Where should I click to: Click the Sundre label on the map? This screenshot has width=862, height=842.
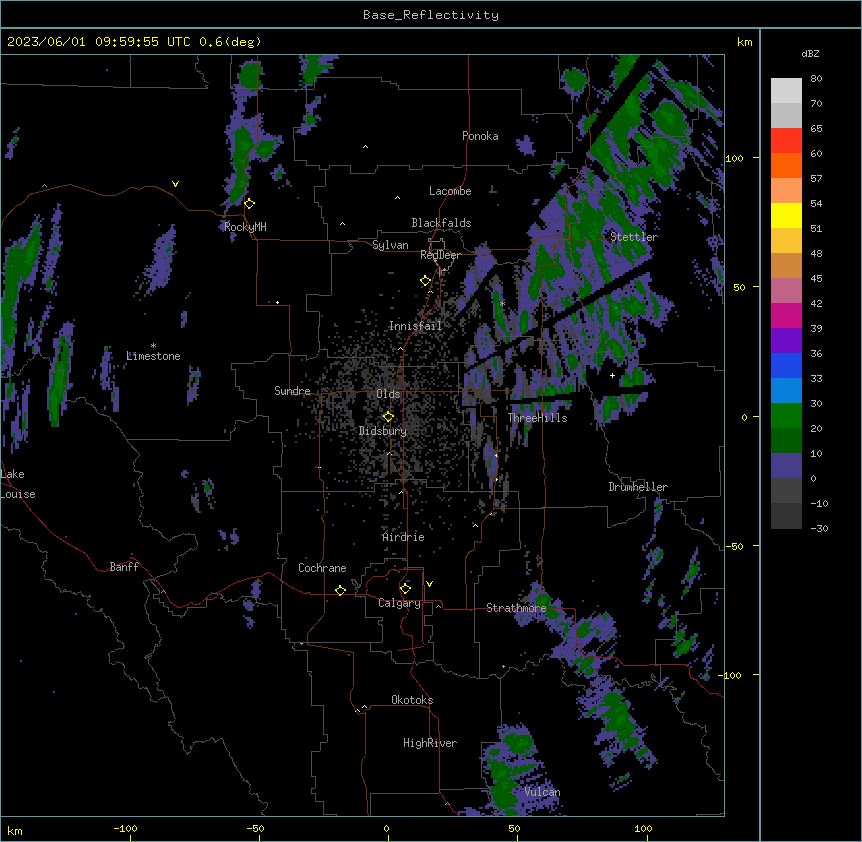point(292,391)
